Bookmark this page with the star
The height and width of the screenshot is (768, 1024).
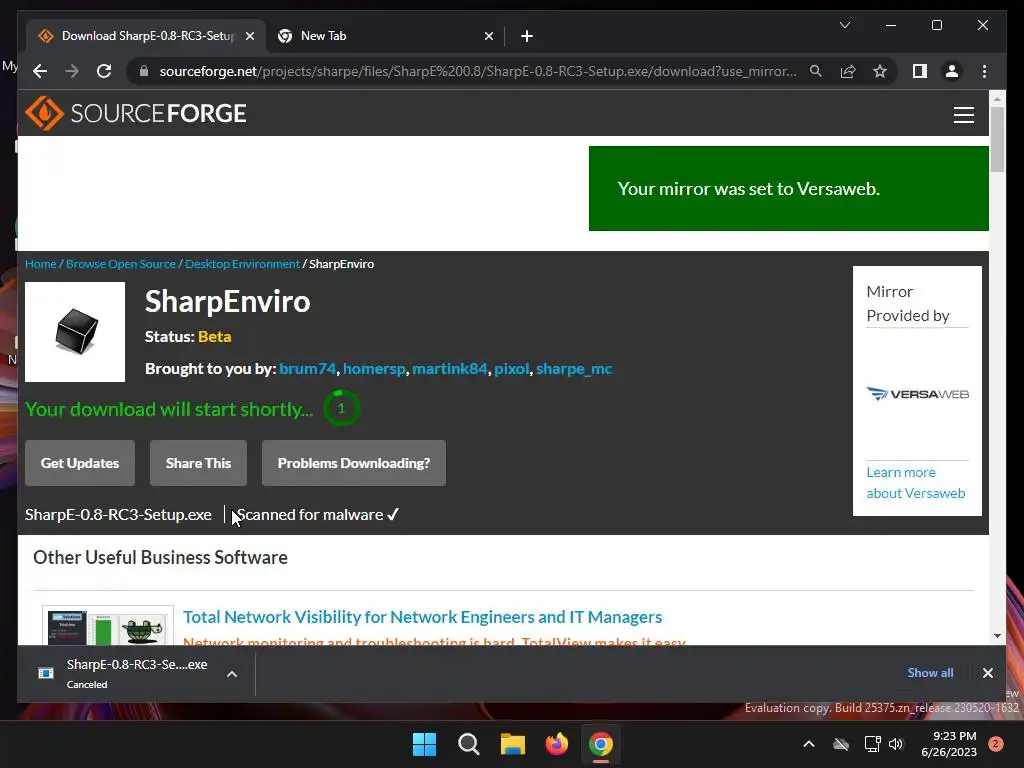(880, 71)
